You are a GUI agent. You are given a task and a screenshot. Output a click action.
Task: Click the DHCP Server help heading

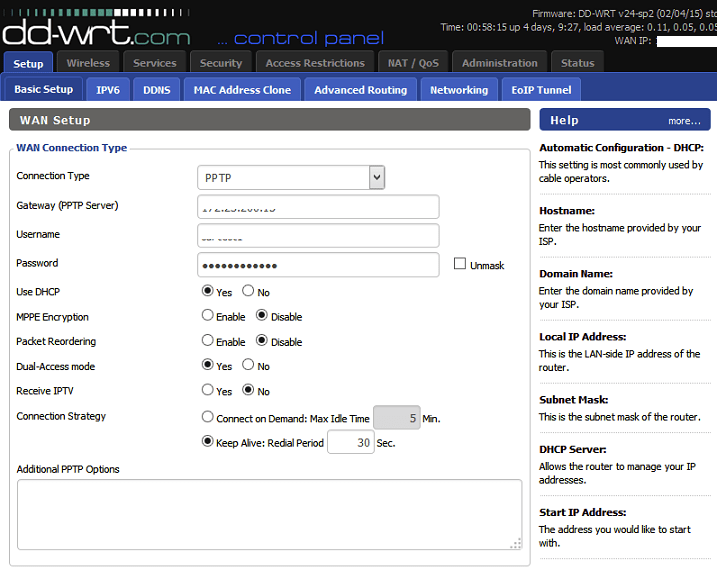coord(573,449)
